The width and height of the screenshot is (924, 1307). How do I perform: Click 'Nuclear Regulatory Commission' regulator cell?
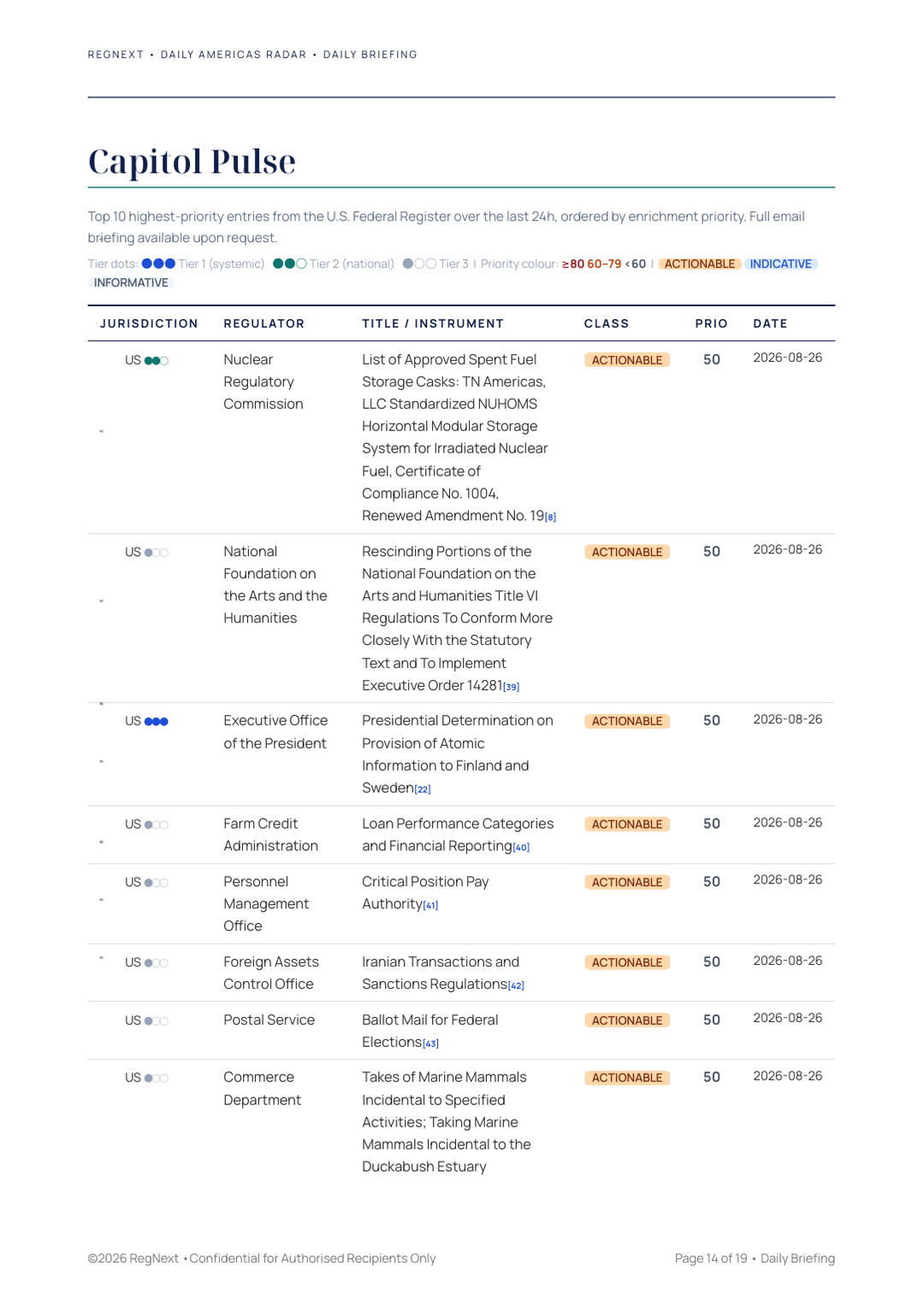(264, 381)
